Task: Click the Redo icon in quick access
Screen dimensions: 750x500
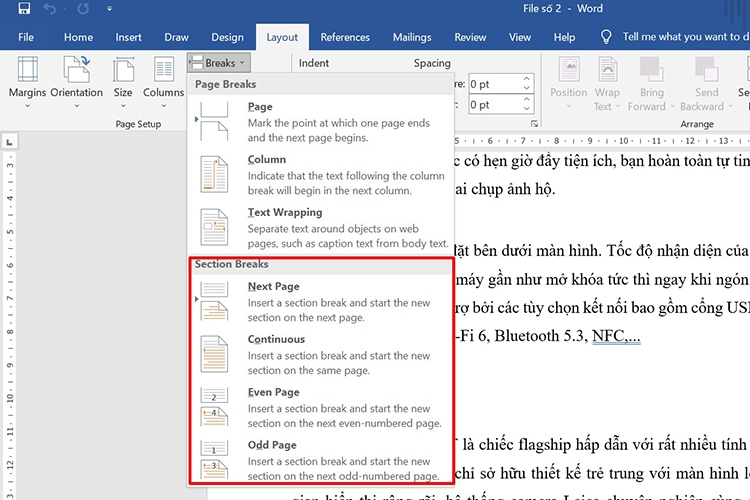Action: [x=83, y=9]
